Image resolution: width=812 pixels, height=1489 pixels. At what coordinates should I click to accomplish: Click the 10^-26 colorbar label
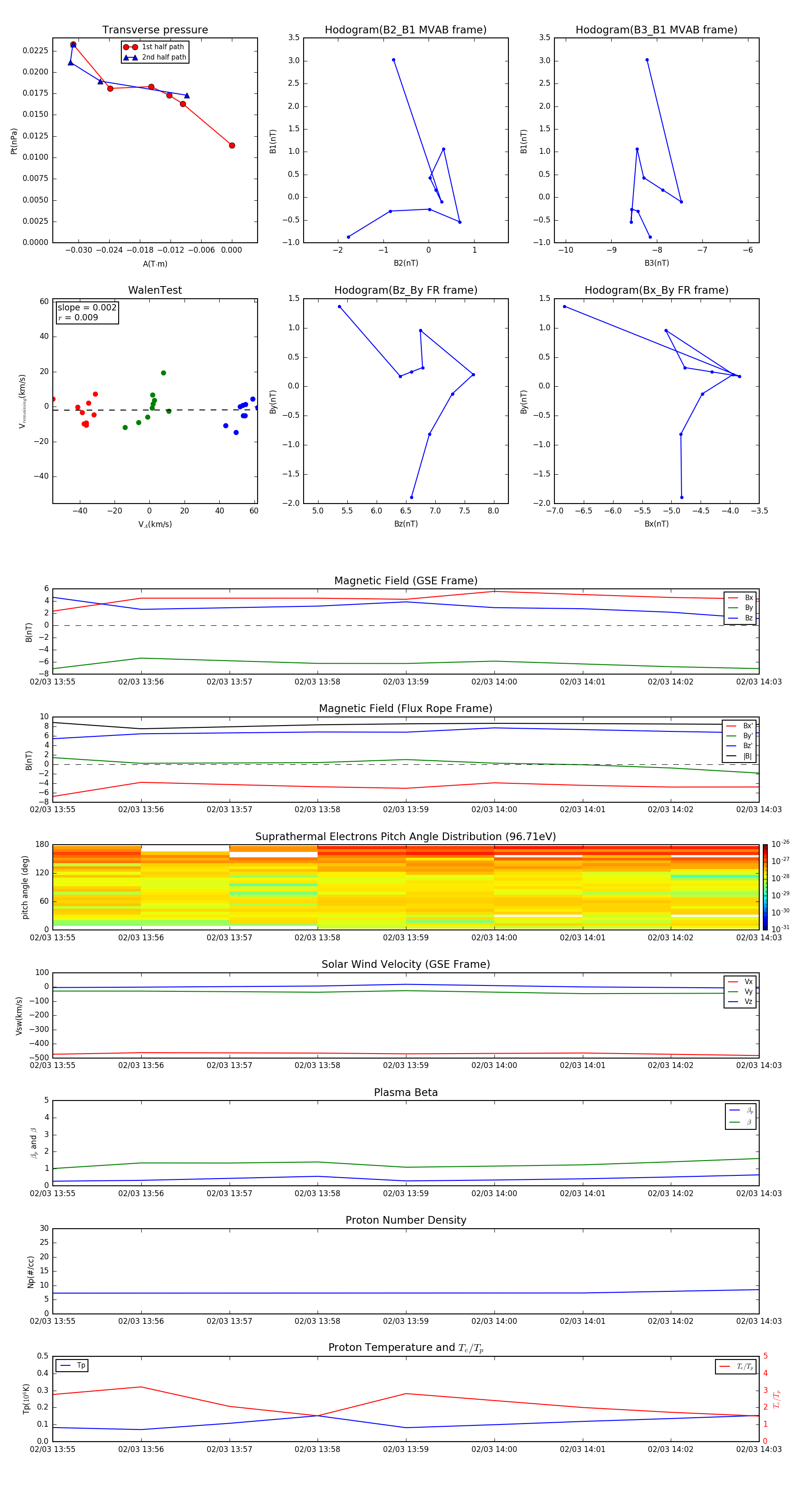[780, 844]
